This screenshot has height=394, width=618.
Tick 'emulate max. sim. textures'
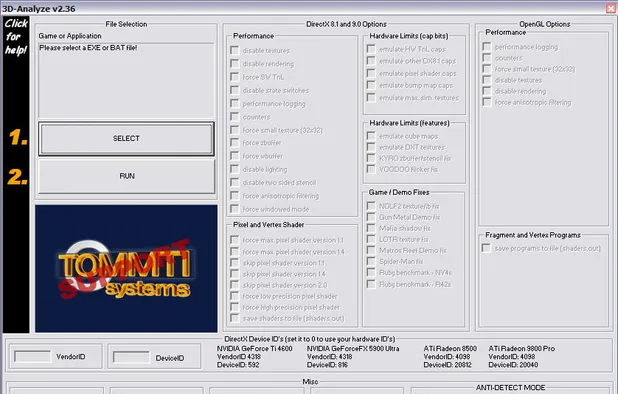pyautogui.click(x=371, y=97)
